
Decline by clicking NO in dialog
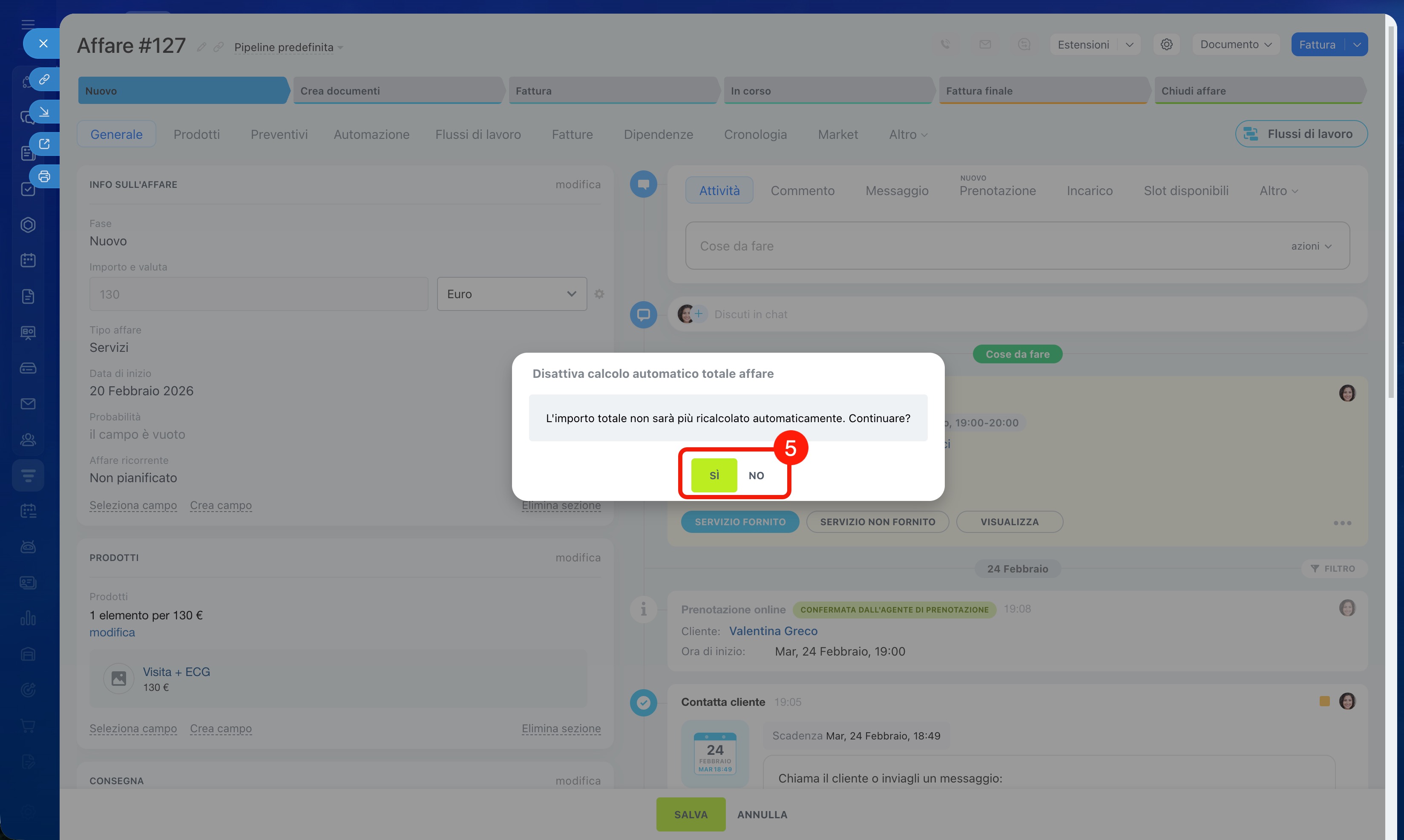[x=756, y=475]
